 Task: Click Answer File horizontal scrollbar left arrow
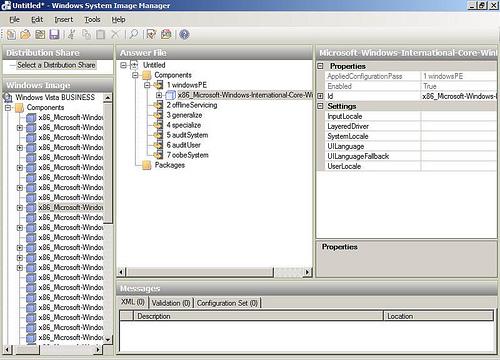coord(121,272)
